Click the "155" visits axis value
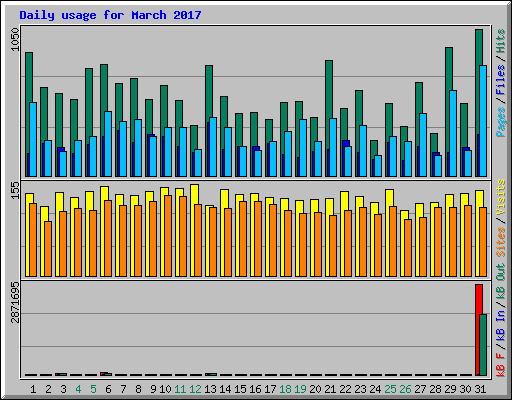The height and width of the screenshot is (400, 512). point(15,191)
